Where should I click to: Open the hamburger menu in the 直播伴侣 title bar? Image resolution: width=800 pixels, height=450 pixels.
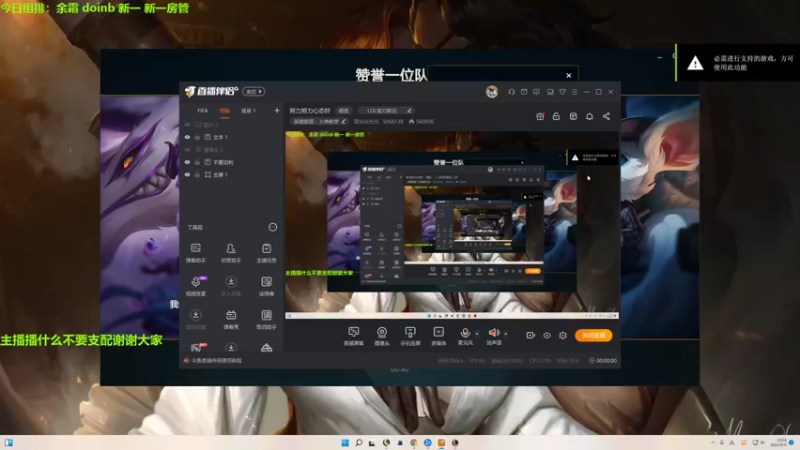click(574, 92)
